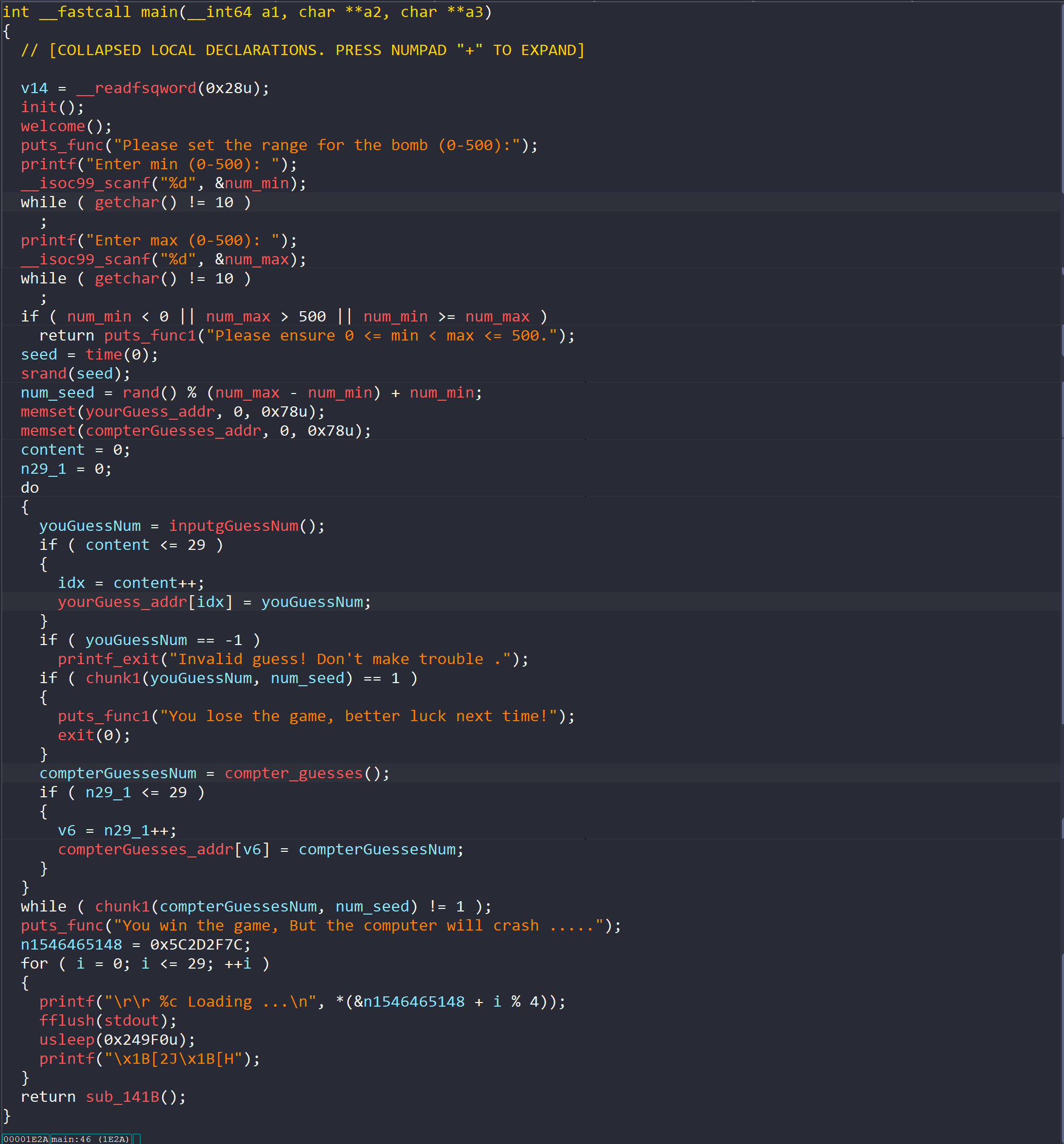Click the main:46 (1E2A) status field
This screenshot has width=1064, height=1144.
click(x=91, y=1139)
